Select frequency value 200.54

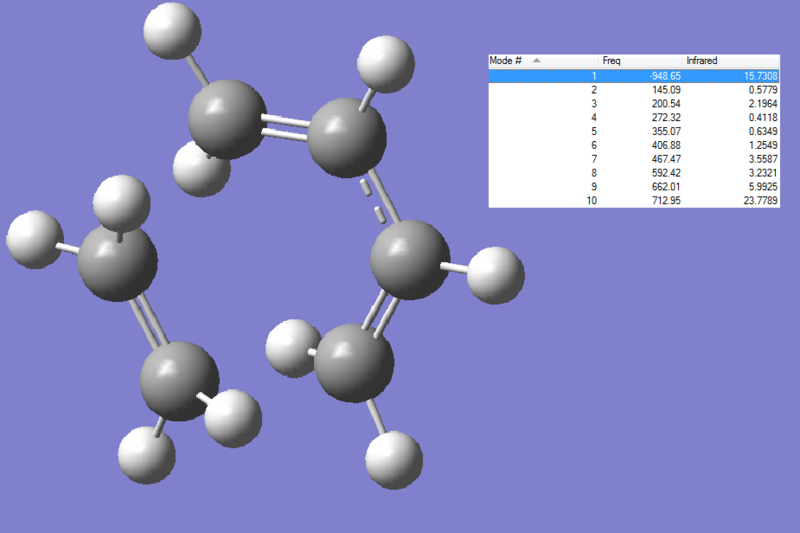[666, 104]
